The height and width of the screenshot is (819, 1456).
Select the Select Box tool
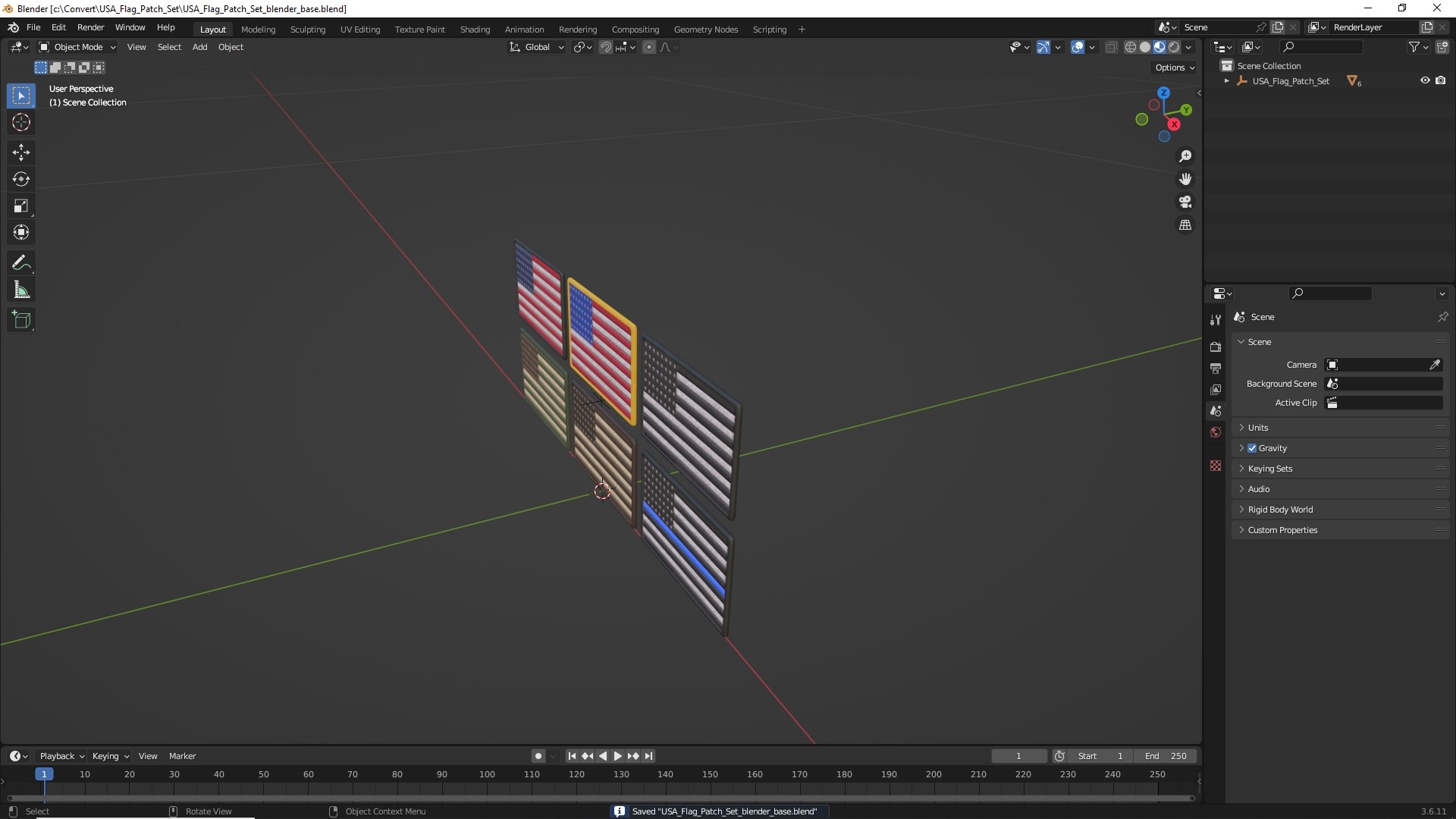(x=21, y=96)
